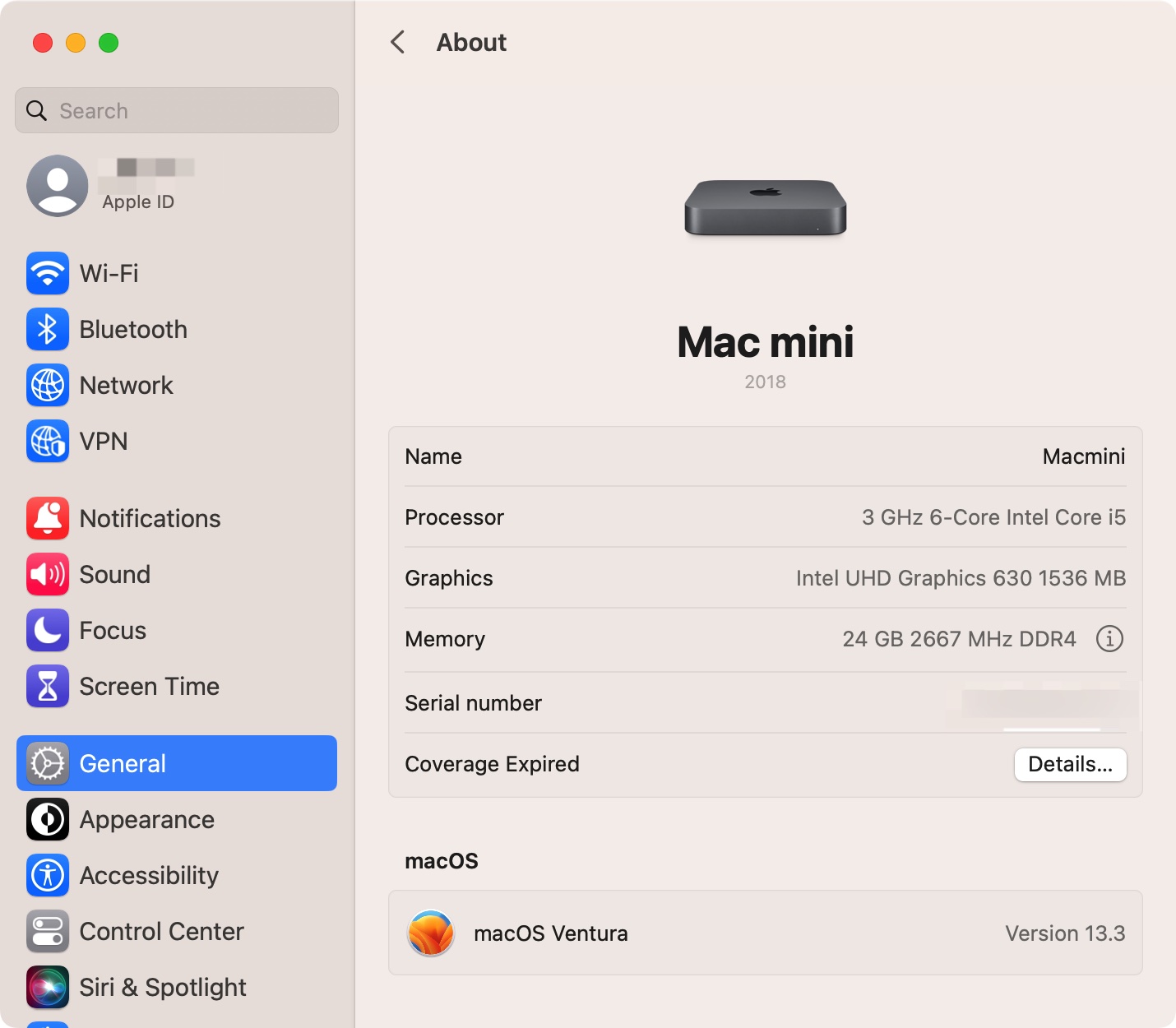Open Screen Time settings
Image resolution: width=1176 pixels, height=1028 pixels.
[x=177, y=686]
